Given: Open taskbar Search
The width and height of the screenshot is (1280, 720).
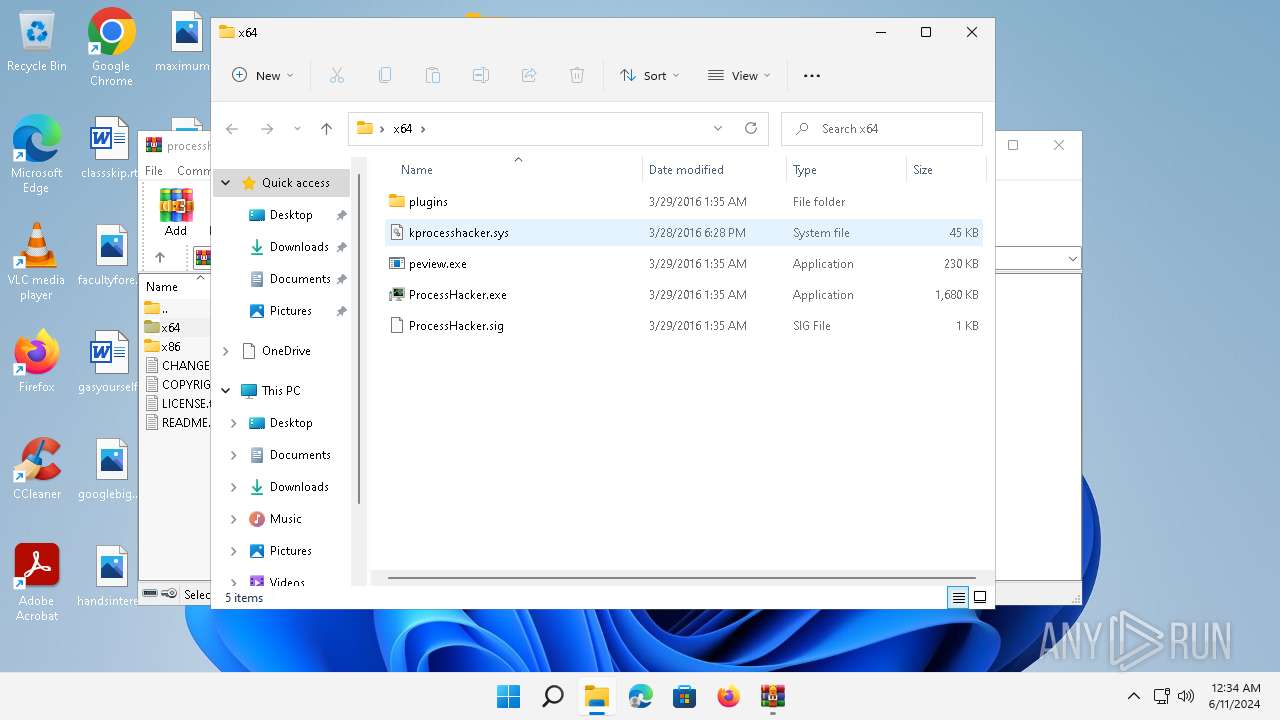Looking at the screenshot, I should [x=552, y=696].
